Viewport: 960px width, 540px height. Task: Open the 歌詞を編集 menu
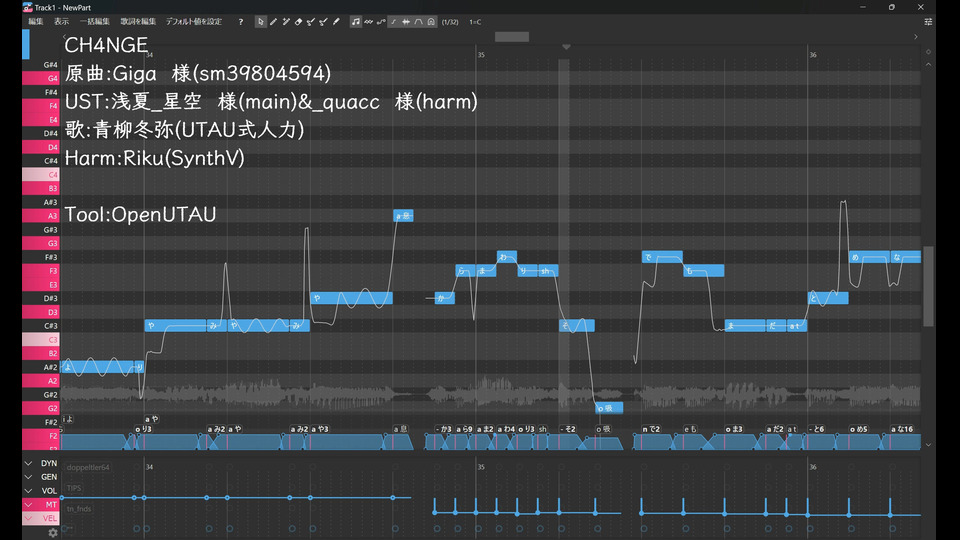(138, 22)
